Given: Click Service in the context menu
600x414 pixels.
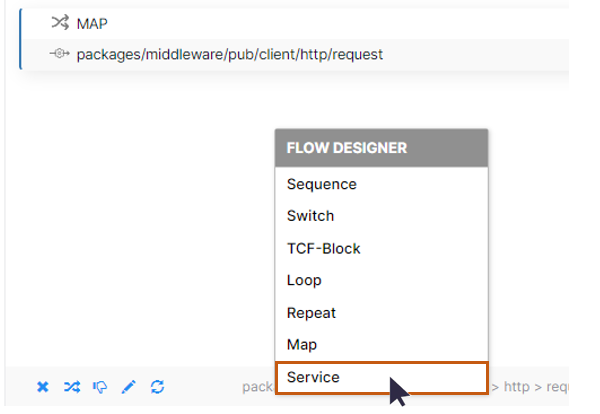Looking at the screenshot, I should point(381,378).
